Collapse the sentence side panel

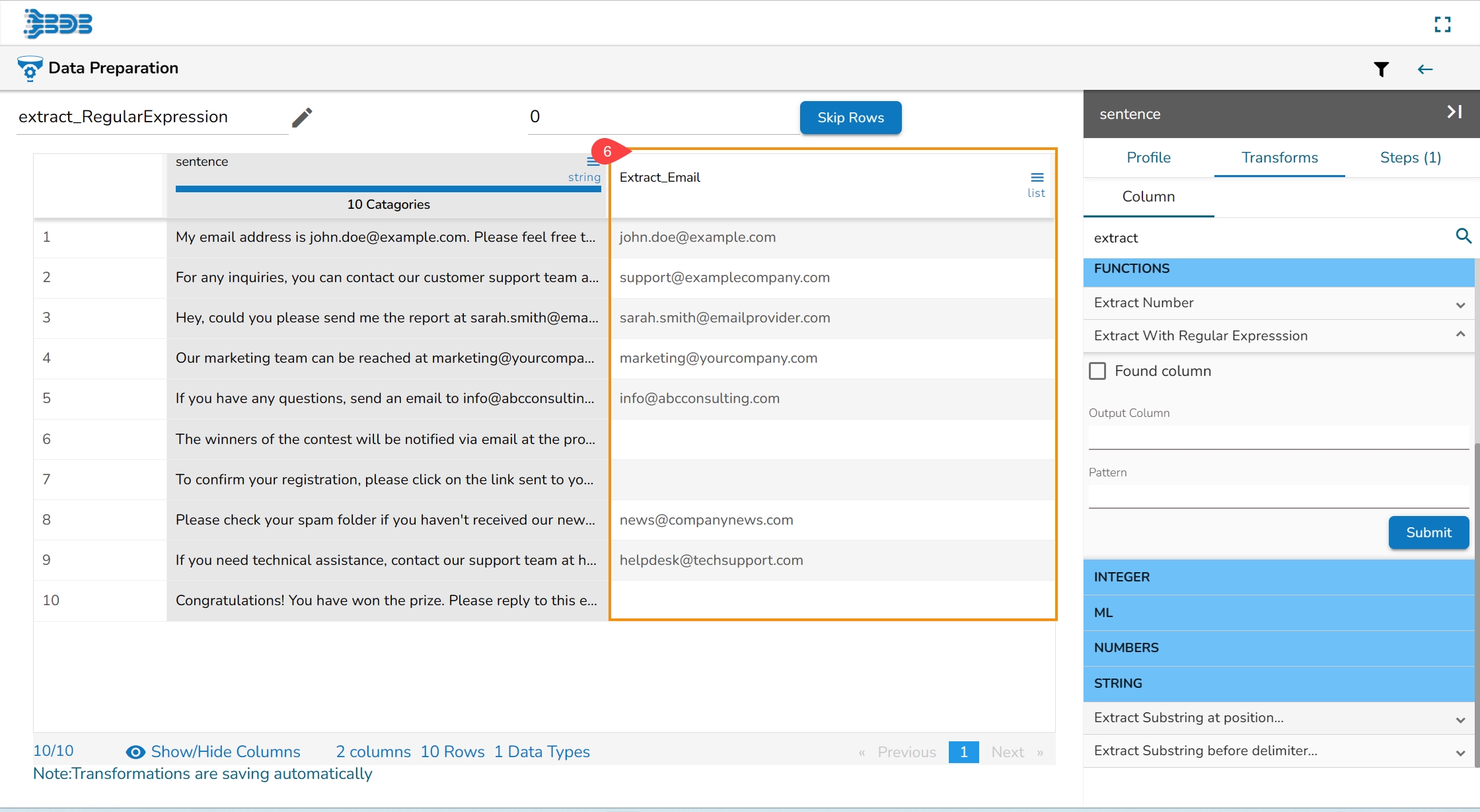(1454, 112)
